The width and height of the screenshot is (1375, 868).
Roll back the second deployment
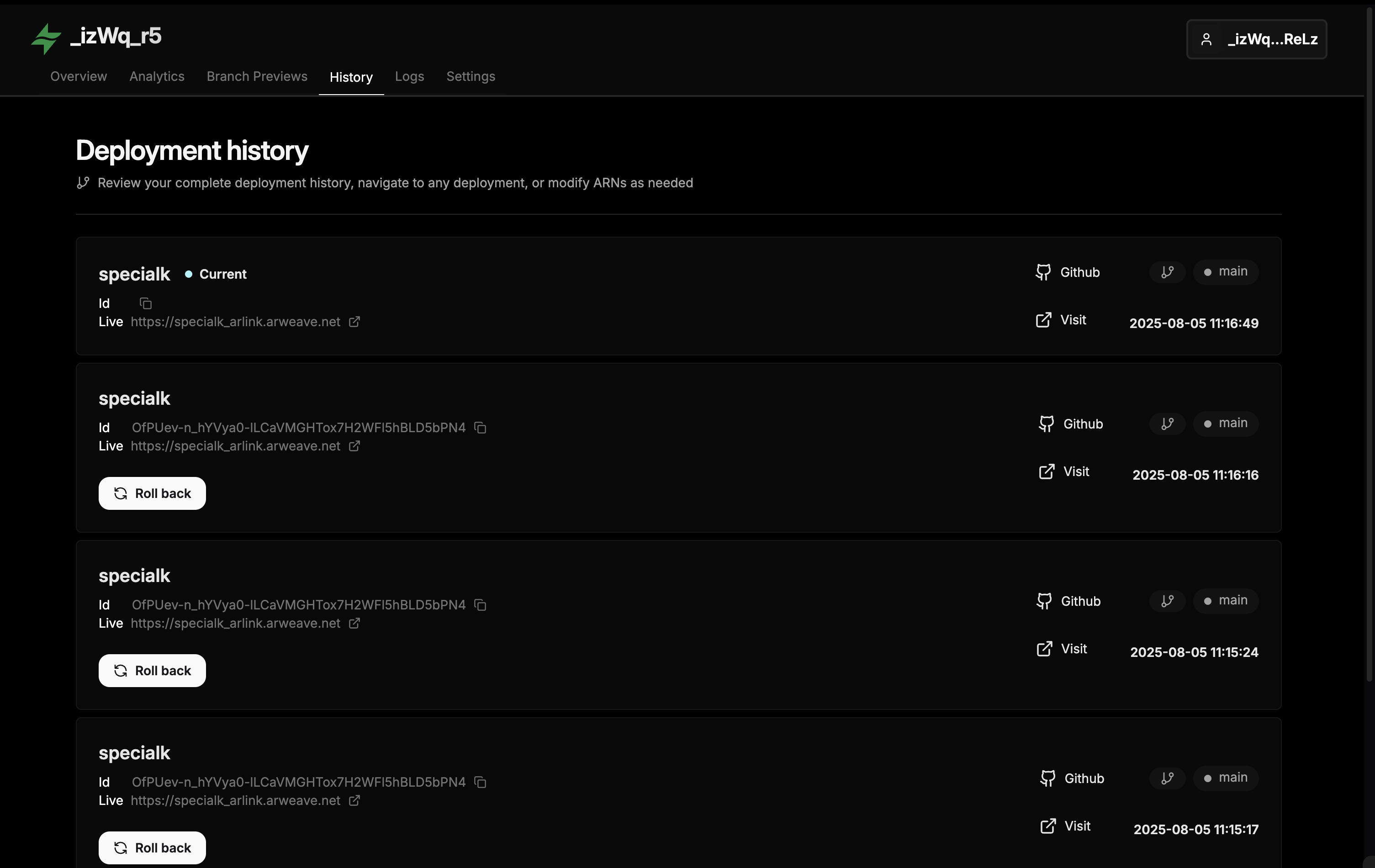pyautogui.click(x=152, y=493)
